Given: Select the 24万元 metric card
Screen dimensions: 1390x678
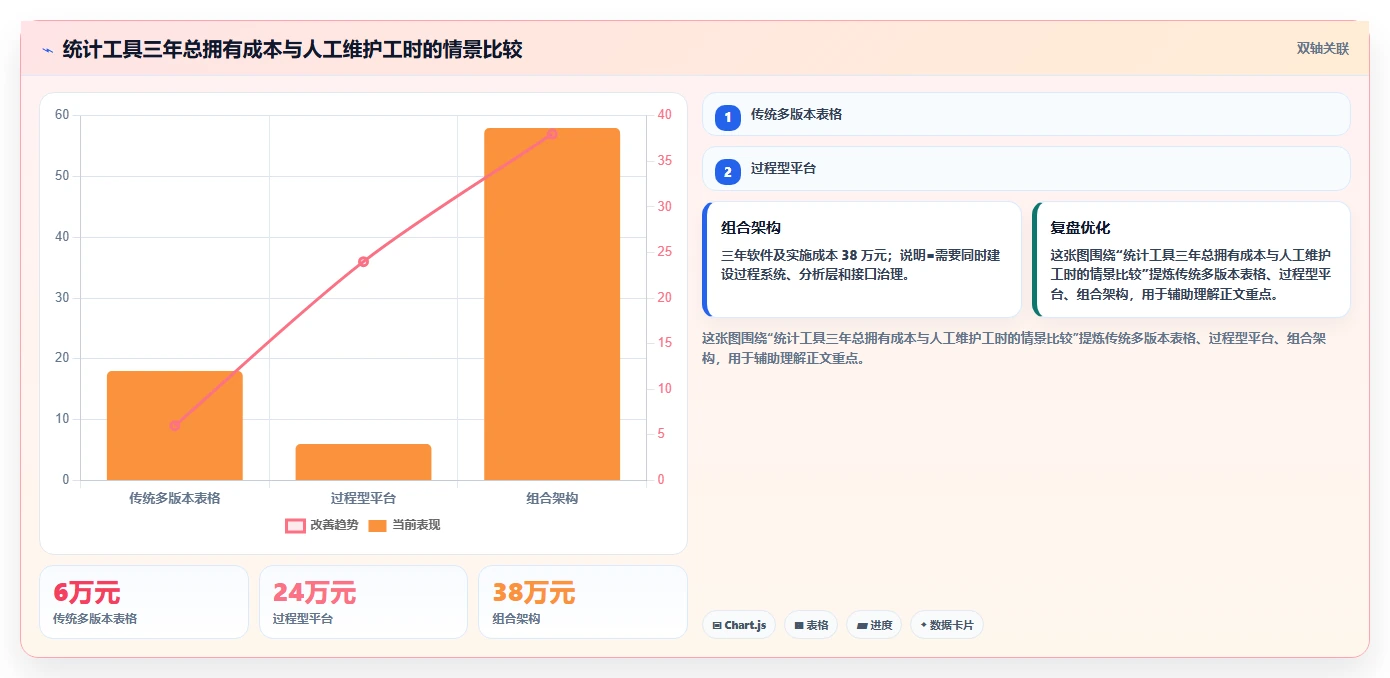Looking at the screenshot, I should pos(363,602).
